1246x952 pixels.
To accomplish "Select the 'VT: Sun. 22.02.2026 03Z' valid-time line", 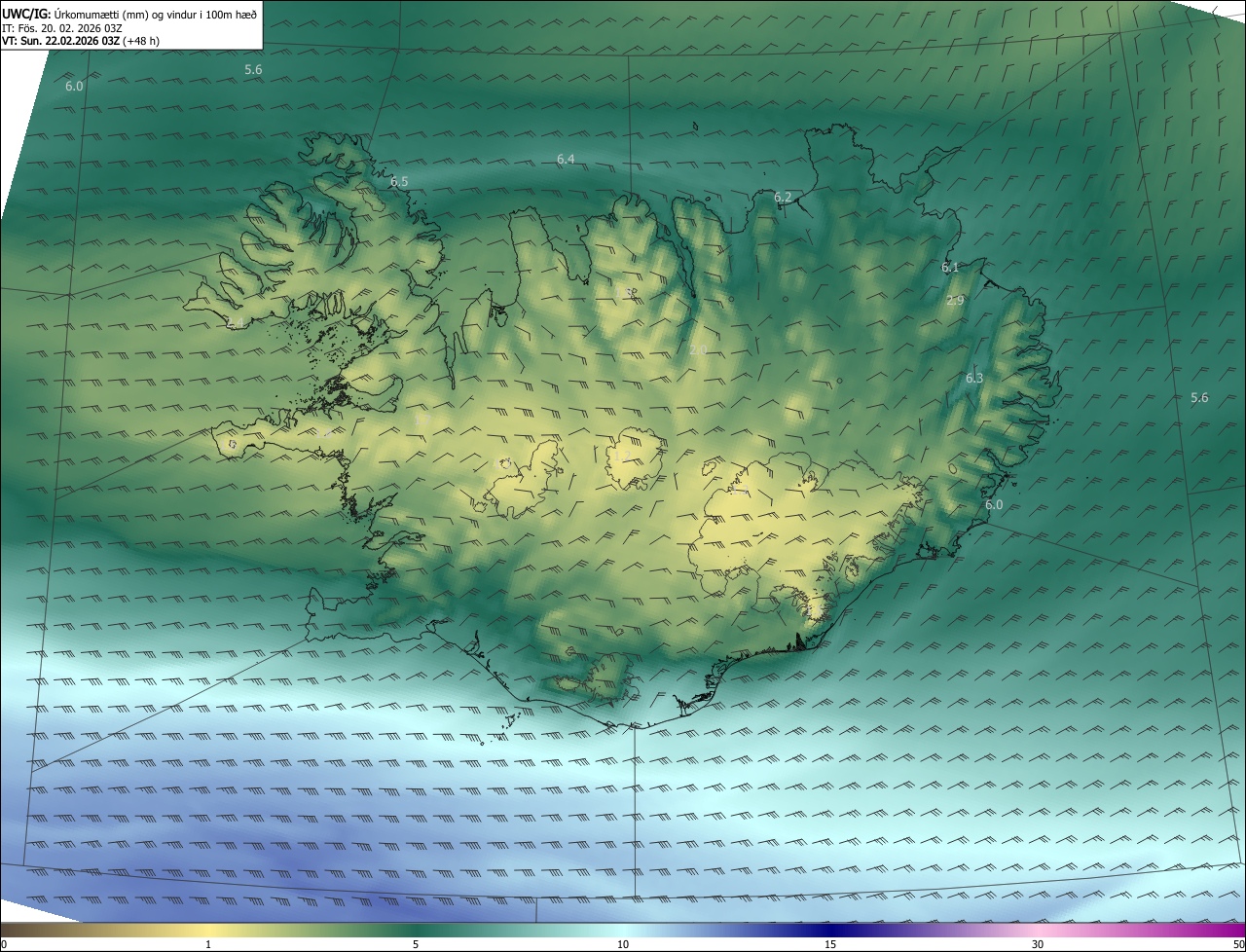I will coord(60,41).
